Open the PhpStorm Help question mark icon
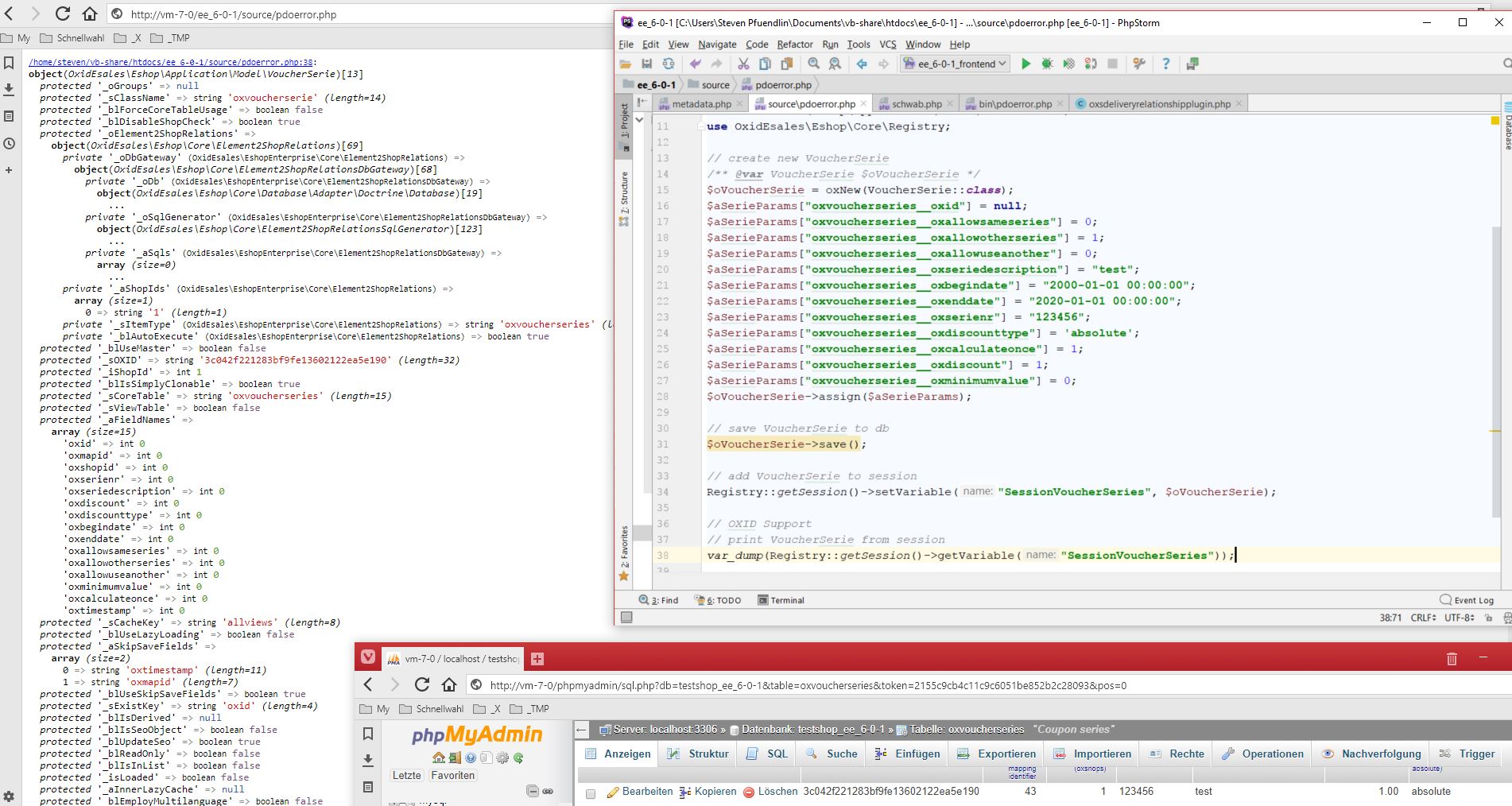Viewport: 1512px width, 806px height. [x=1165, y=64]
